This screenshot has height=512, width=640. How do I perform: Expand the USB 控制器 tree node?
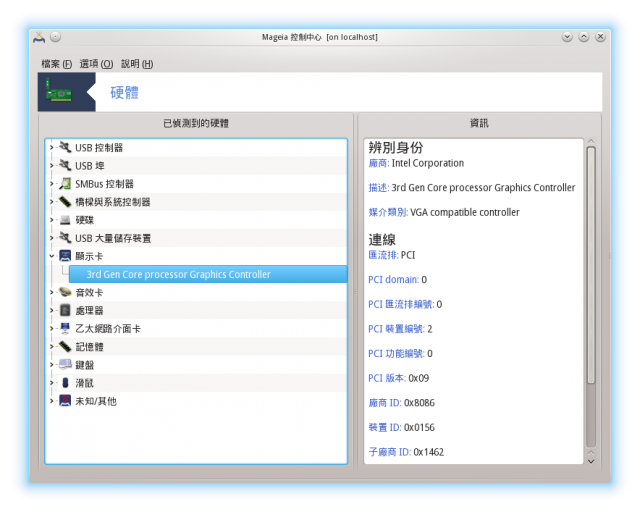(51, 147)
